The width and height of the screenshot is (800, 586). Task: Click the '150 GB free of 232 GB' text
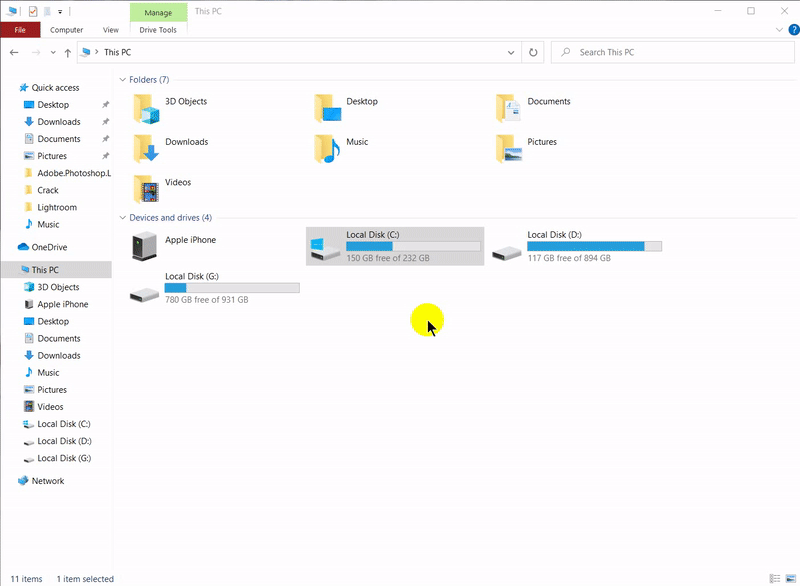pos(388,258)
